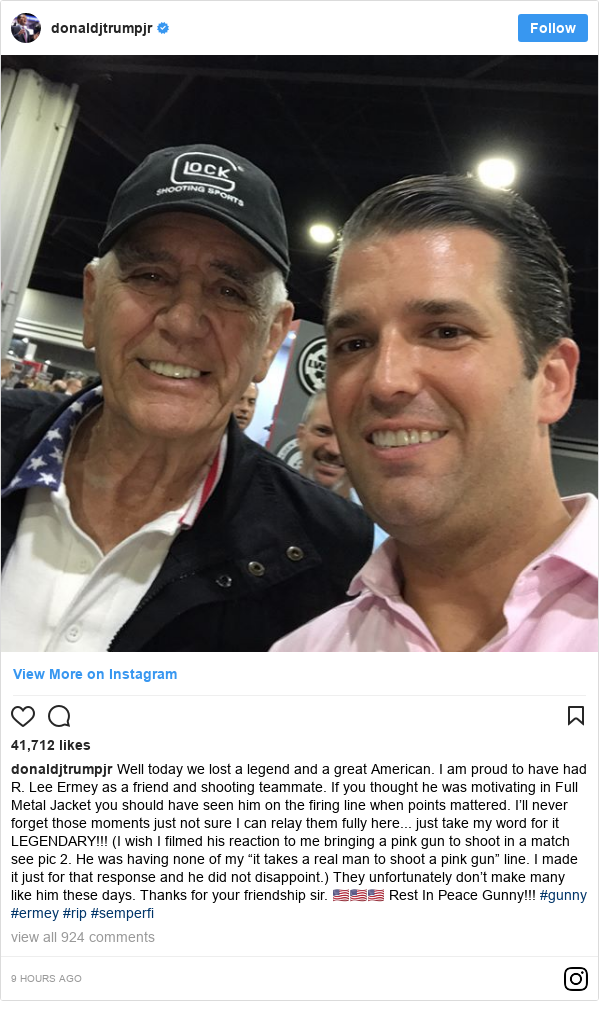Open the #gunny hashtag
The image size is (599, 1013).
click(x=563, y=895)
